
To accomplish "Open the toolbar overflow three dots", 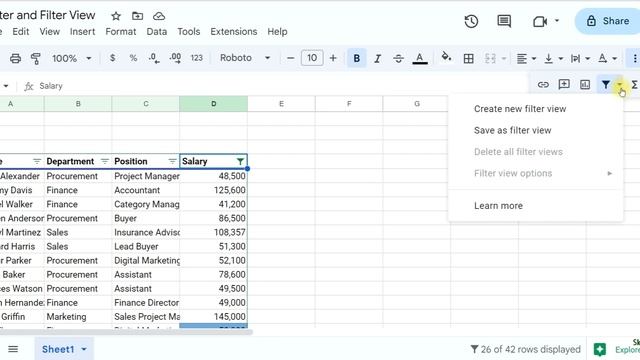I will [635, 58].
